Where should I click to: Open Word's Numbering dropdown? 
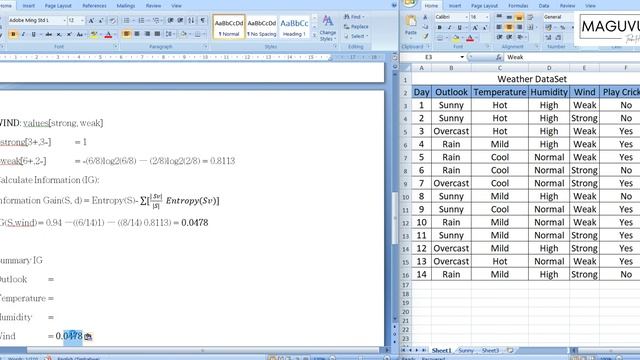pyautogui.click(x=148, y=20)
